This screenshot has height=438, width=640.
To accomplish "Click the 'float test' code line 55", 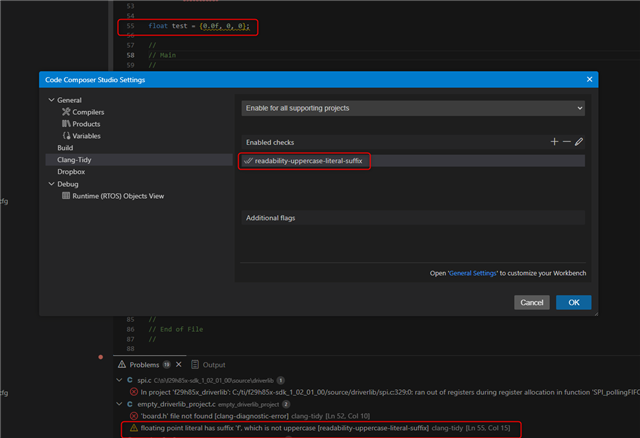I will (198, 26).
